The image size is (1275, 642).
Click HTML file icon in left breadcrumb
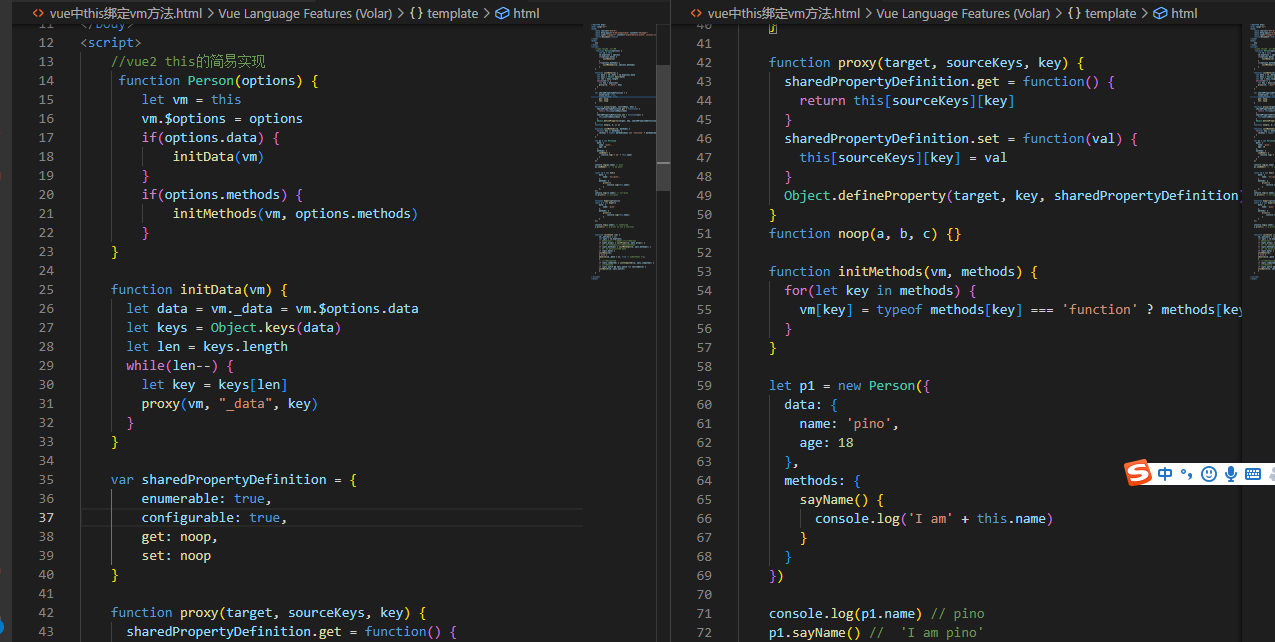pos(37,13)
